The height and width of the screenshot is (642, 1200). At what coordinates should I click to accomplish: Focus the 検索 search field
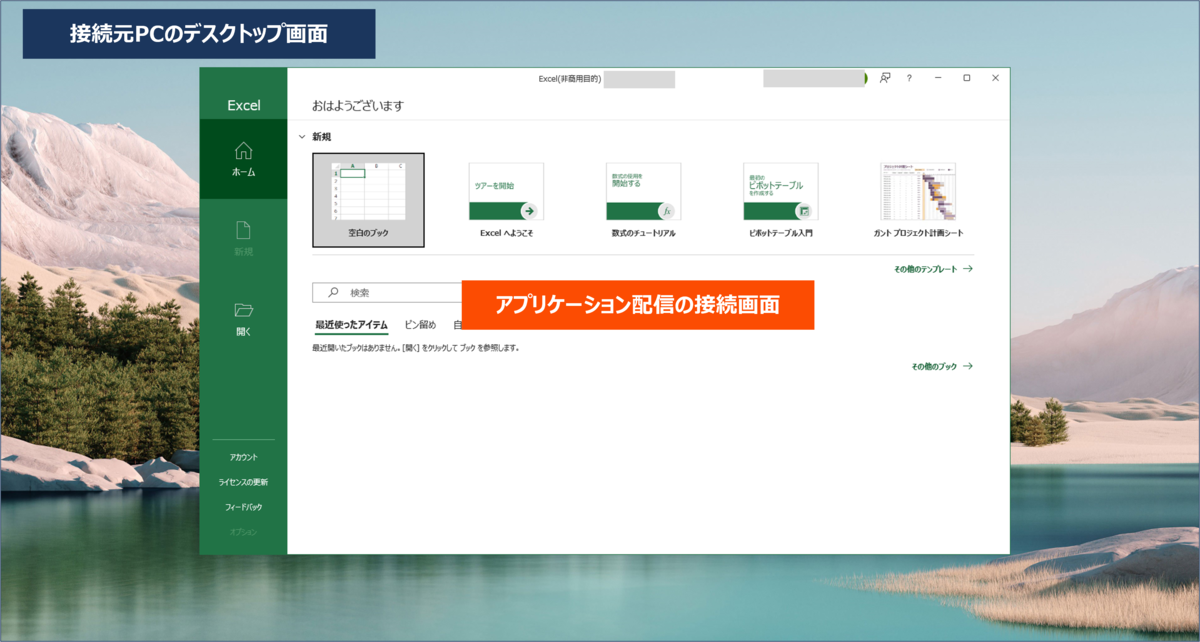387,293
